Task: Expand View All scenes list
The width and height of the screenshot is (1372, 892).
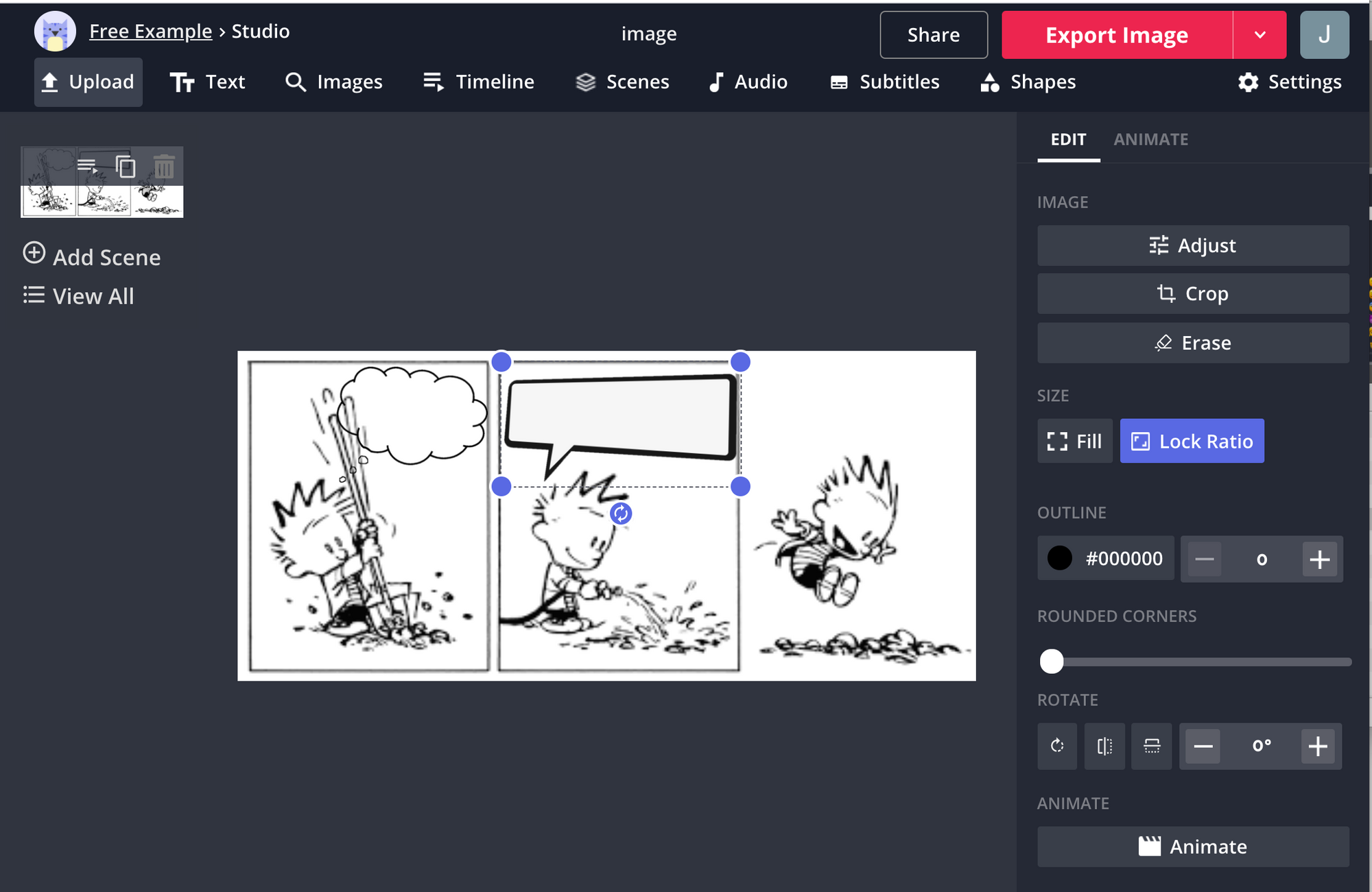Action: [79, 296]
